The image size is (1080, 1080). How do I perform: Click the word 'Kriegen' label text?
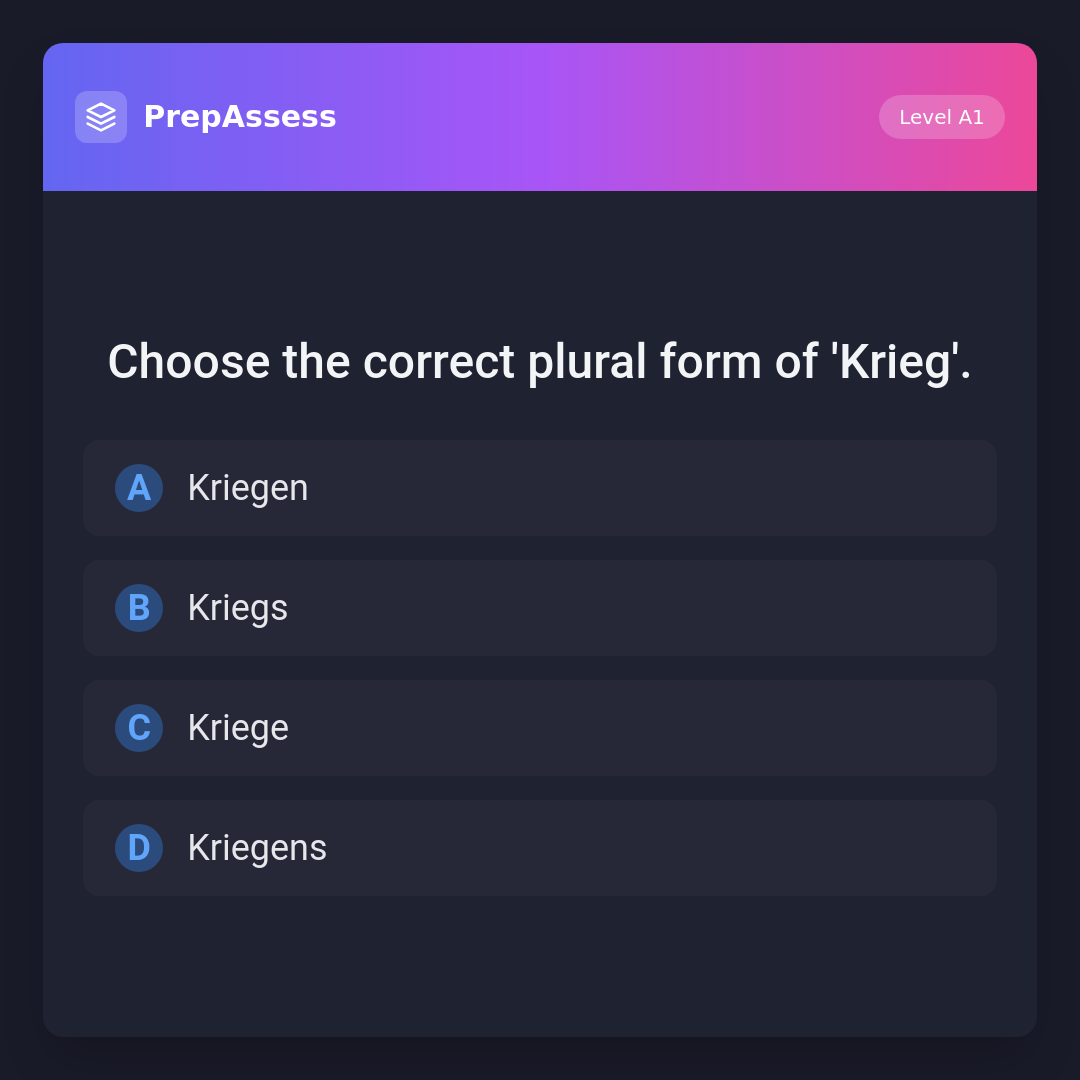248,488
